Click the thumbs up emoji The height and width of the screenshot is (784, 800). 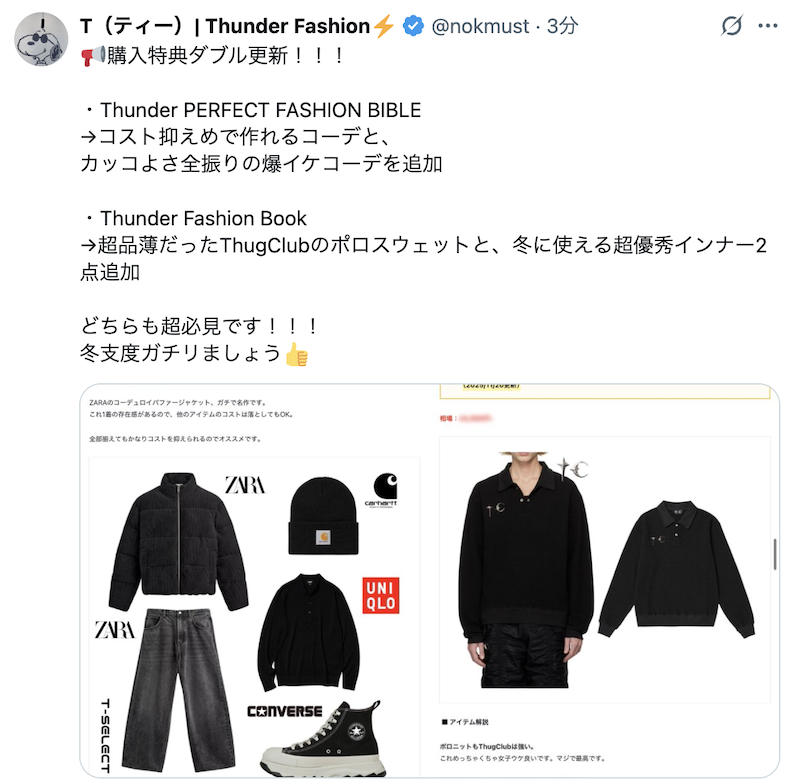[x=297, y=354]
